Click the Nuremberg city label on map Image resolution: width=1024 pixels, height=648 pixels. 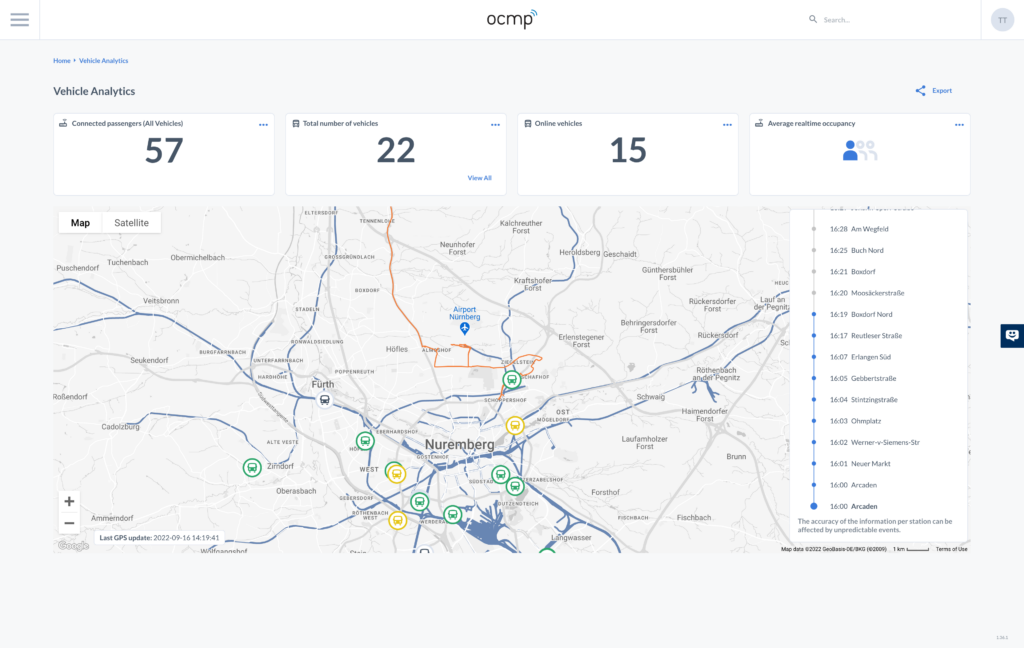460,445
